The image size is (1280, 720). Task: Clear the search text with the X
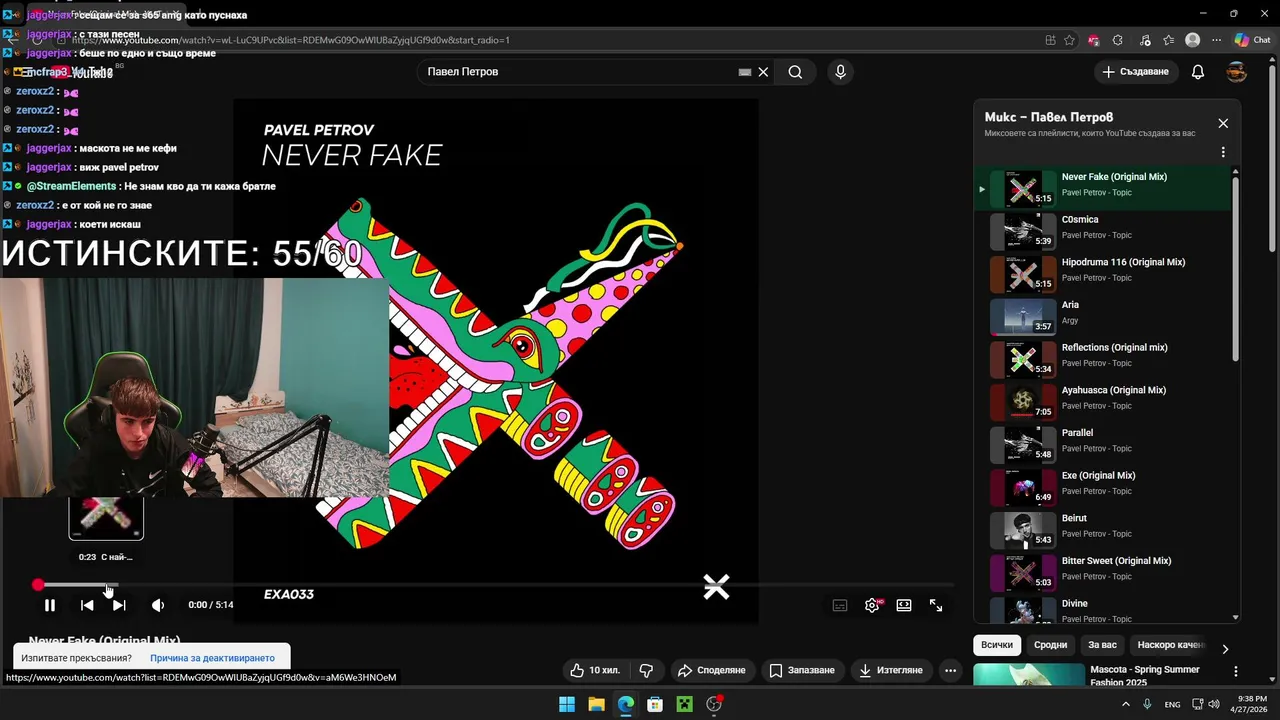tap(763, 72)
